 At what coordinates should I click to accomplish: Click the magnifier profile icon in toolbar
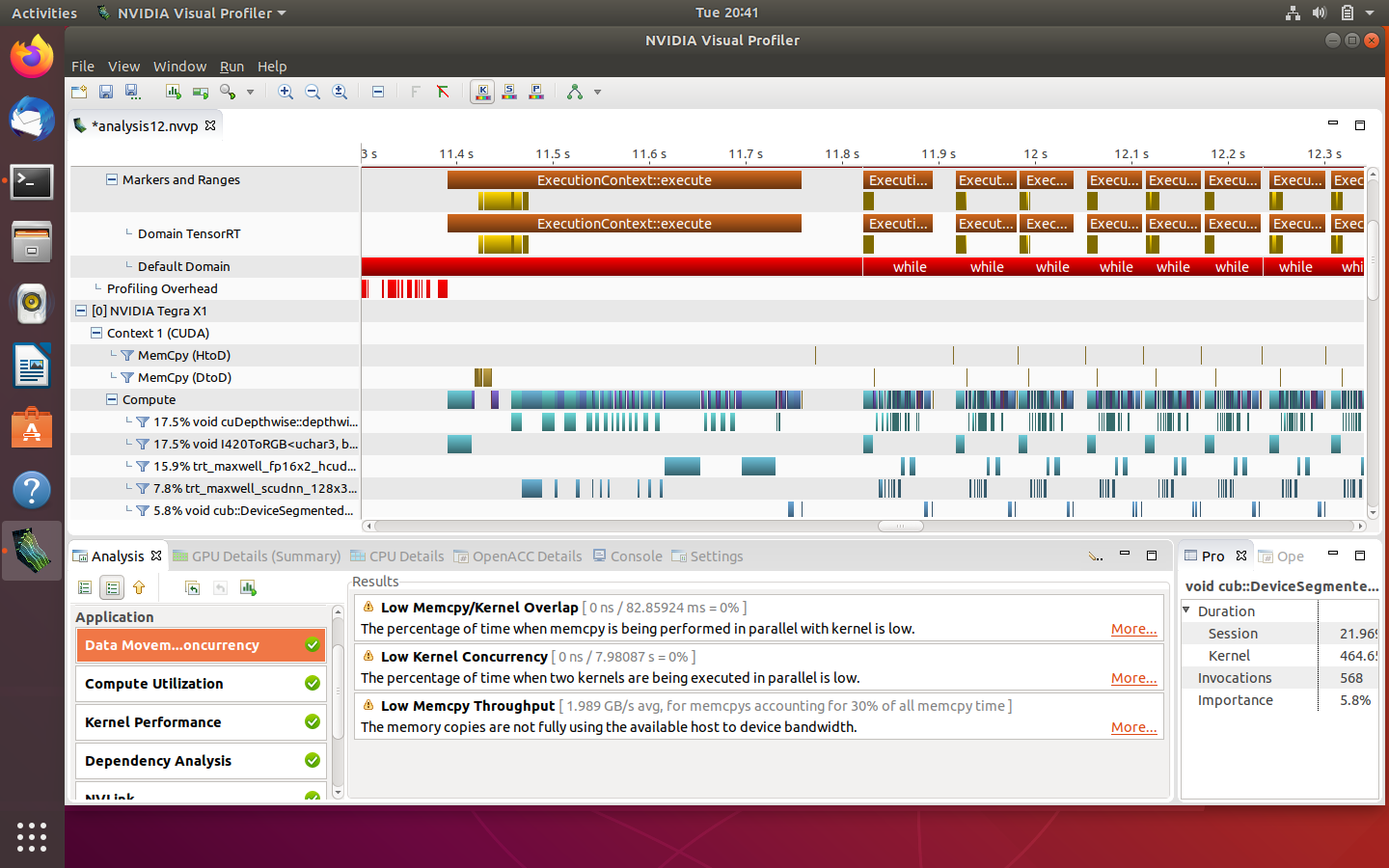[228, 92]
